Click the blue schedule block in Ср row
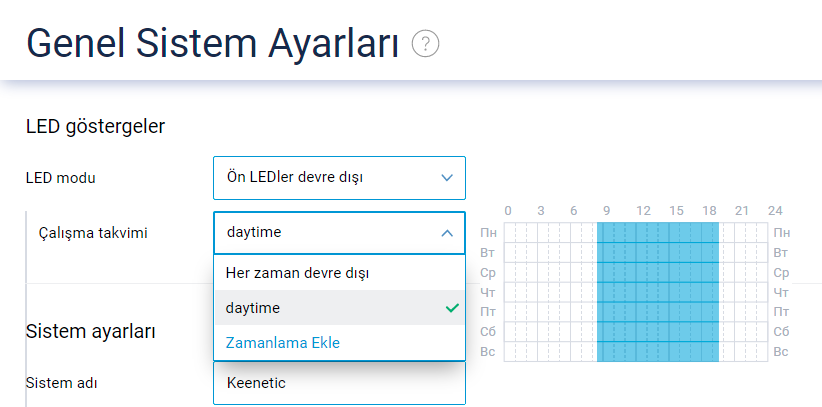This screenshot has width=822, height=407. 657,272
